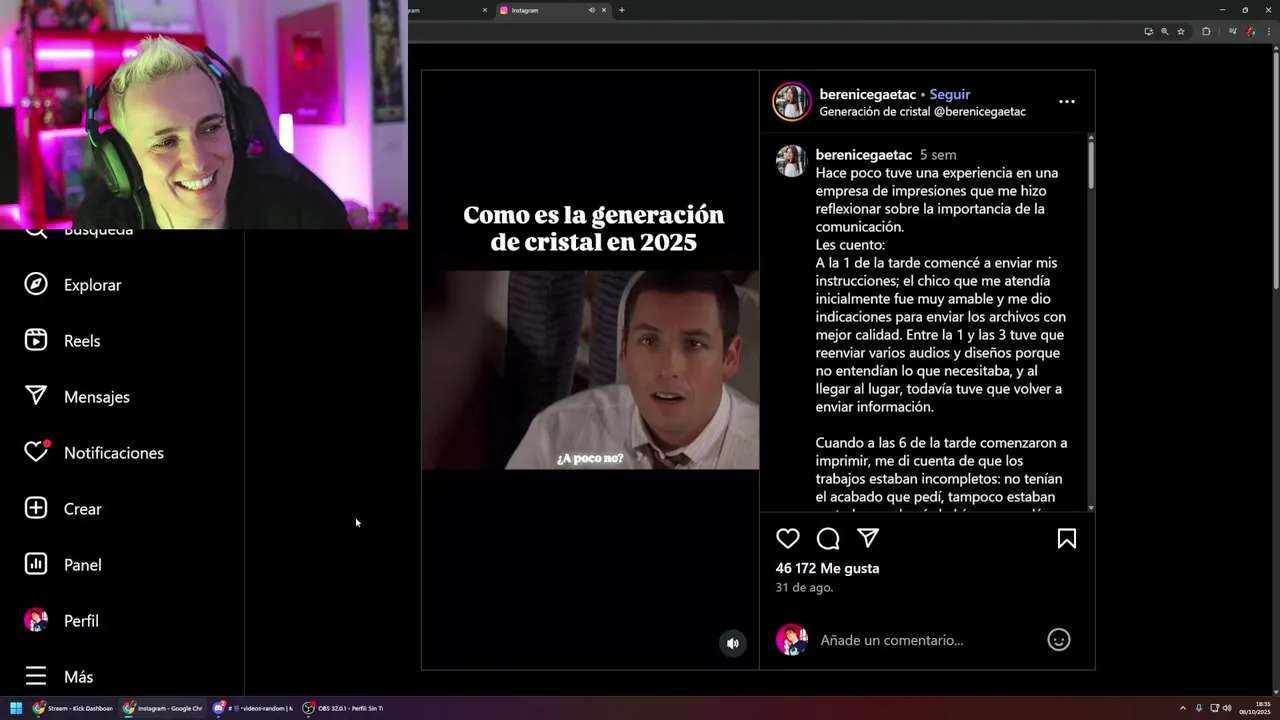This screenshot has width=1280, height=720.
Task: Open the Notificaciones heart icon
Action: [x=36, y=452]
